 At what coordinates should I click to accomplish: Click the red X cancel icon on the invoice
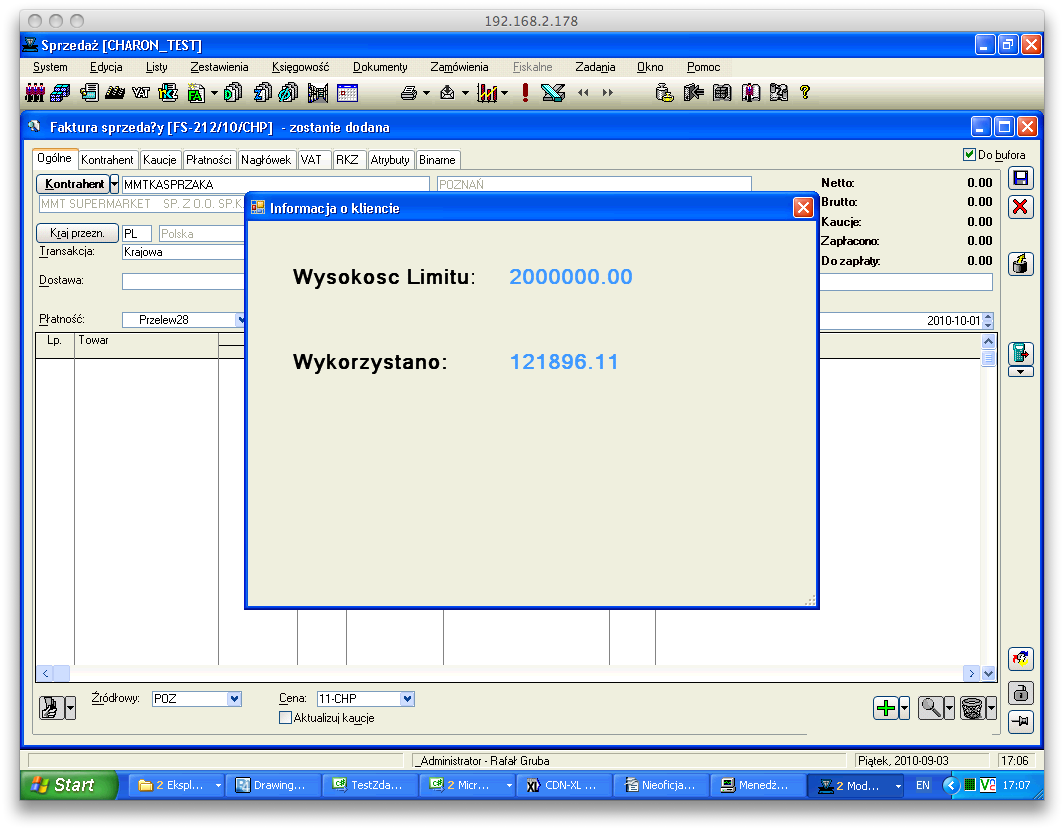[1020, 207]
